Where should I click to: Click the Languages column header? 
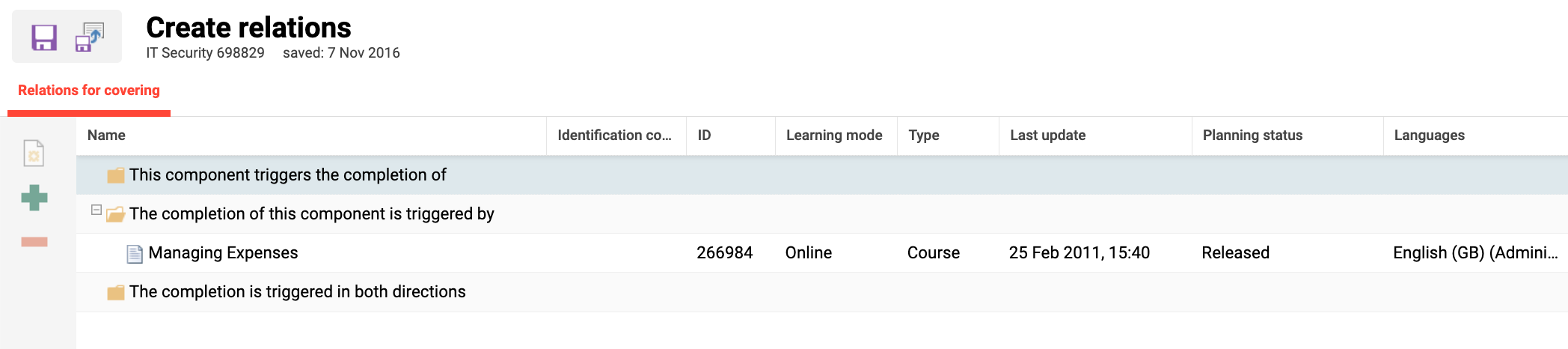[x=1429, y=136]
